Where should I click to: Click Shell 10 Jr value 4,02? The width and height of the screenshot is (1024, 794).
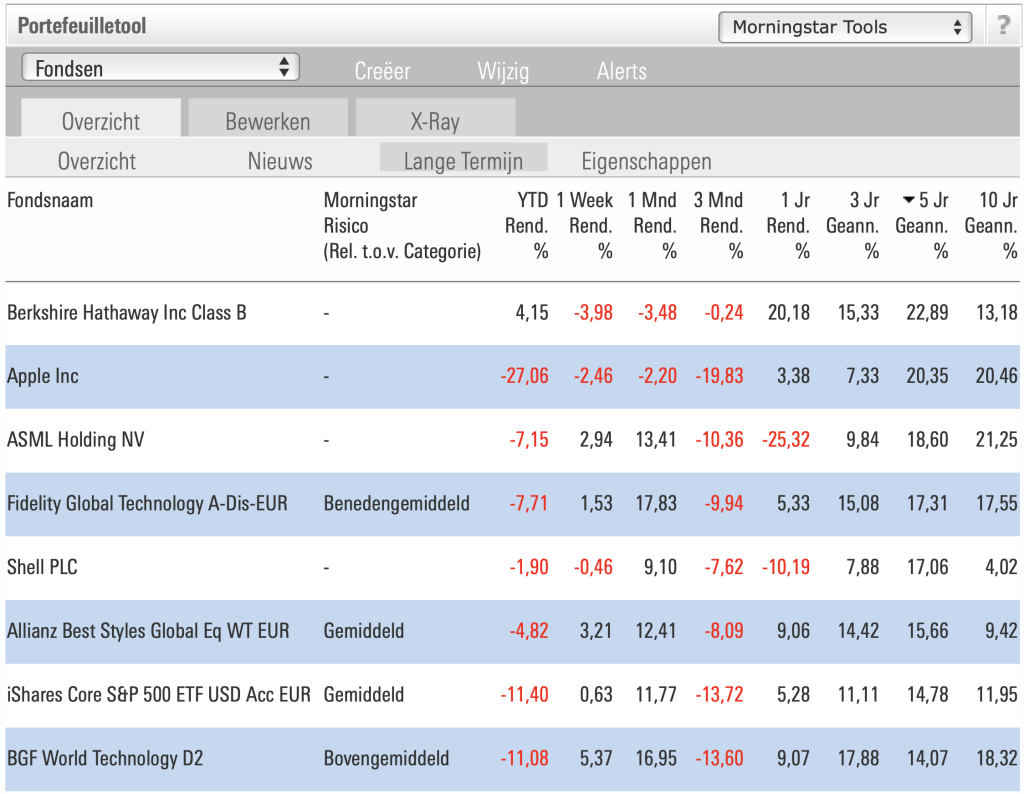coord(1001,567)
